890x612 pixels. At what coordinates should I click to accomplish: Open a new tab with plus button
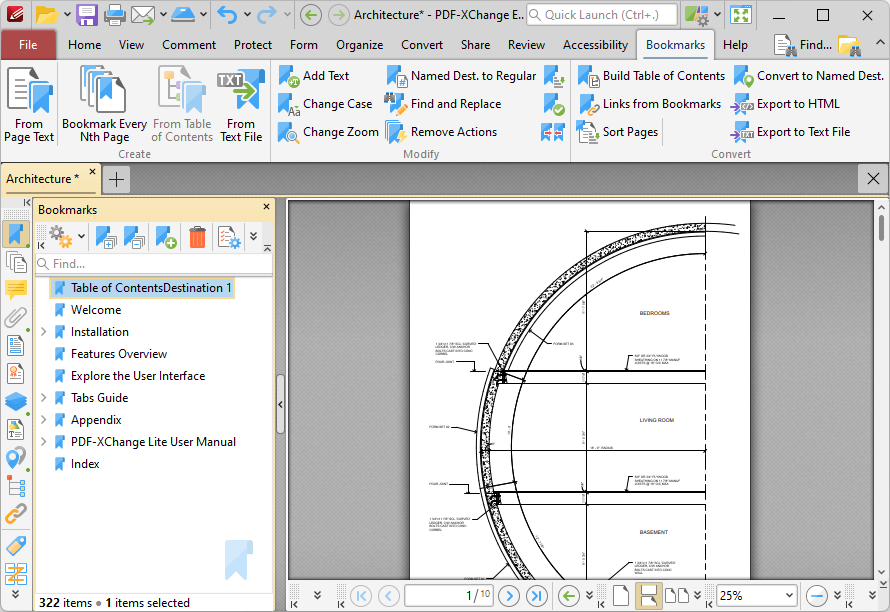(x=116, y=179)
